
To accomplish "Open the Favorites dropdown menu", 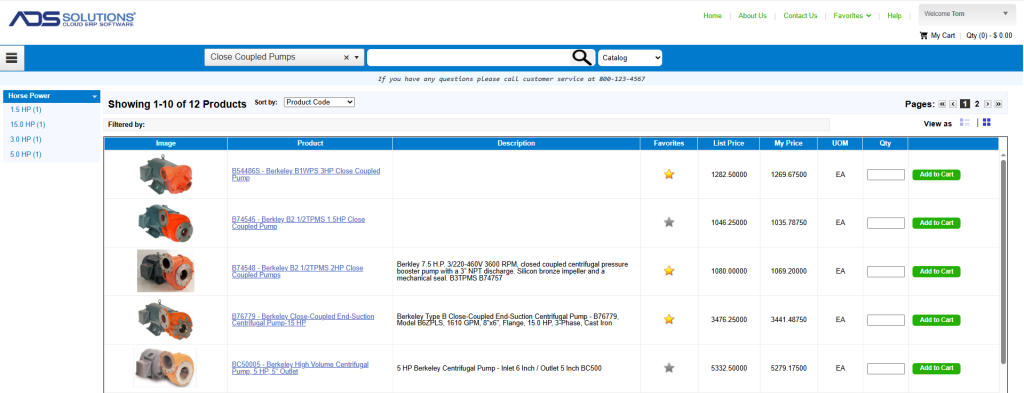I will (852, 16).
